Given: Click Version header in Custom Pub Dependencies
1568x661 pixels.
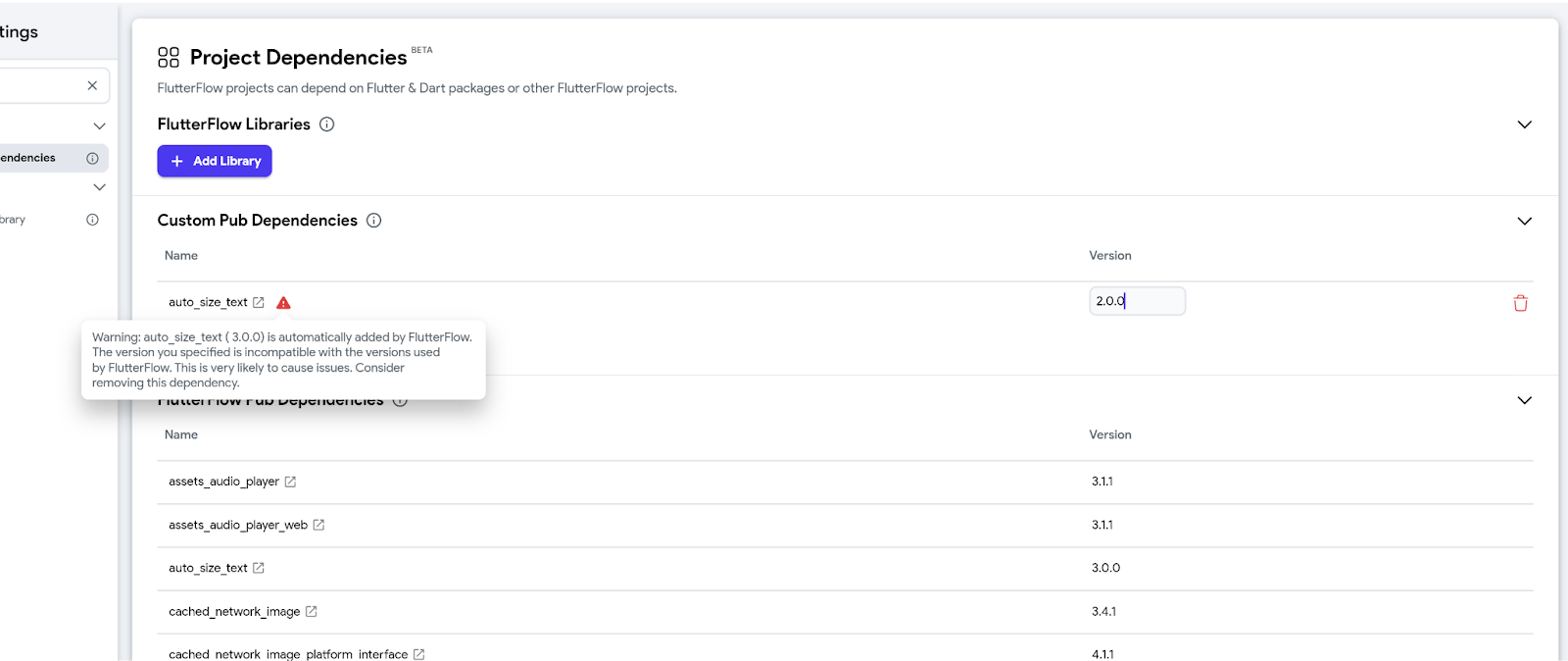Looking at the screenshot, I should point(1110,256).
